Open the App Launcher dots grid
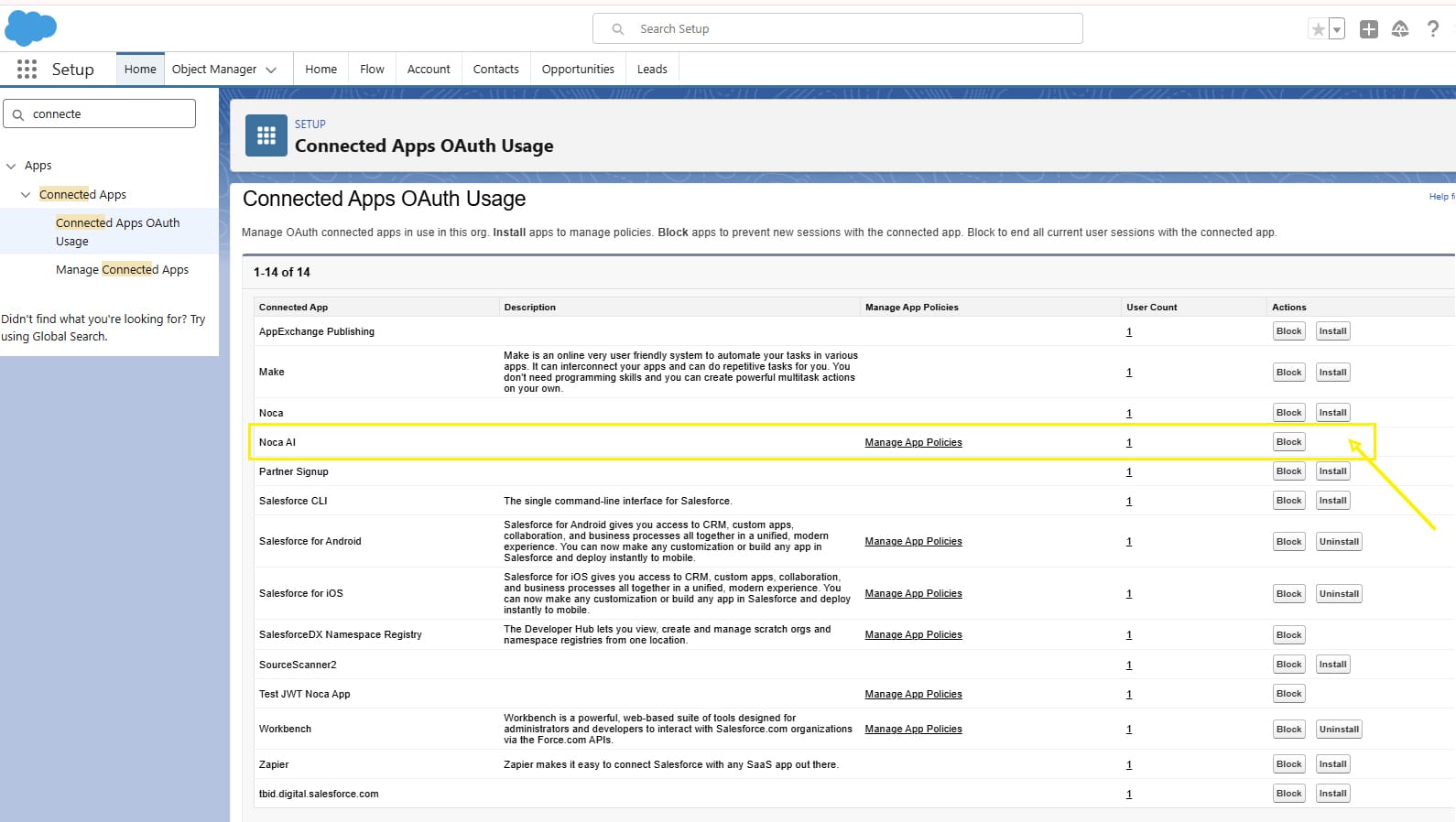 (27, 70)
